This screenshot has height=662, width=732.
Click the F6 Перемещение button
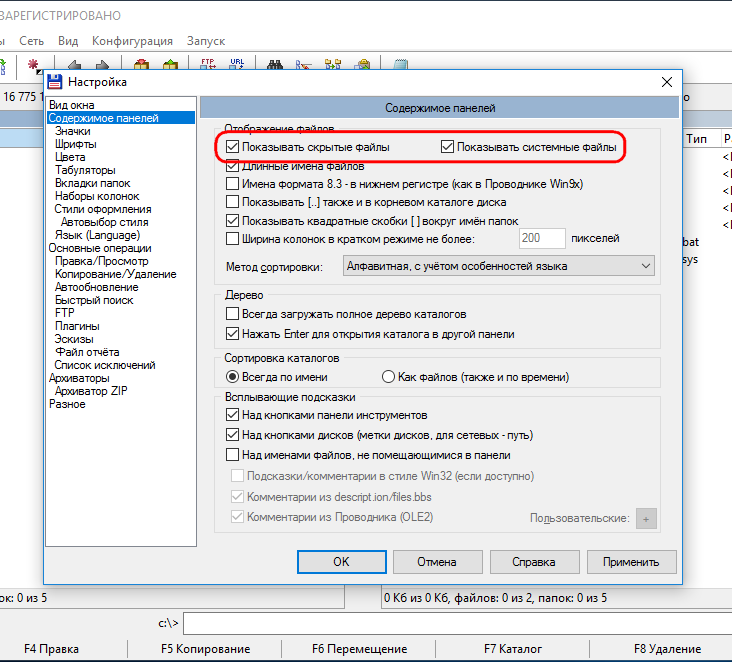tap(359, 649)
